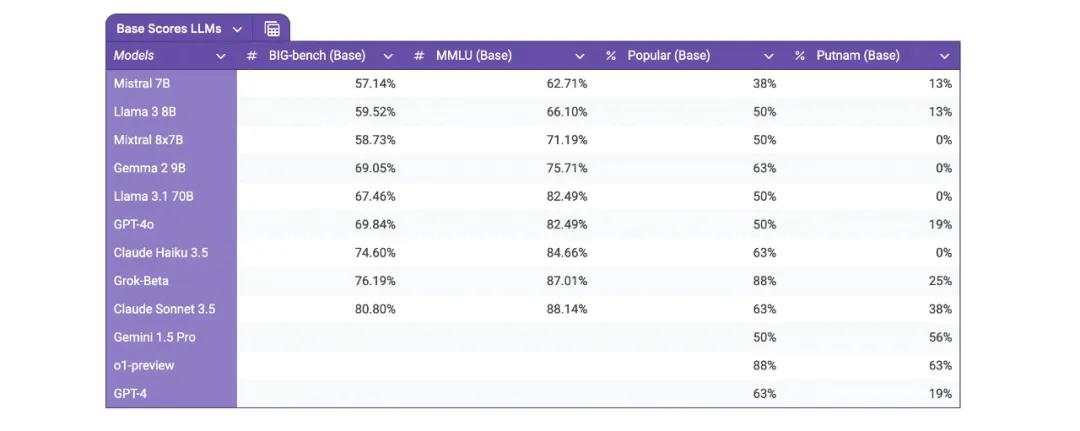Select the Claude Sonnet 3.5 row label
The image size is (1080, 431).
point(164,309)
